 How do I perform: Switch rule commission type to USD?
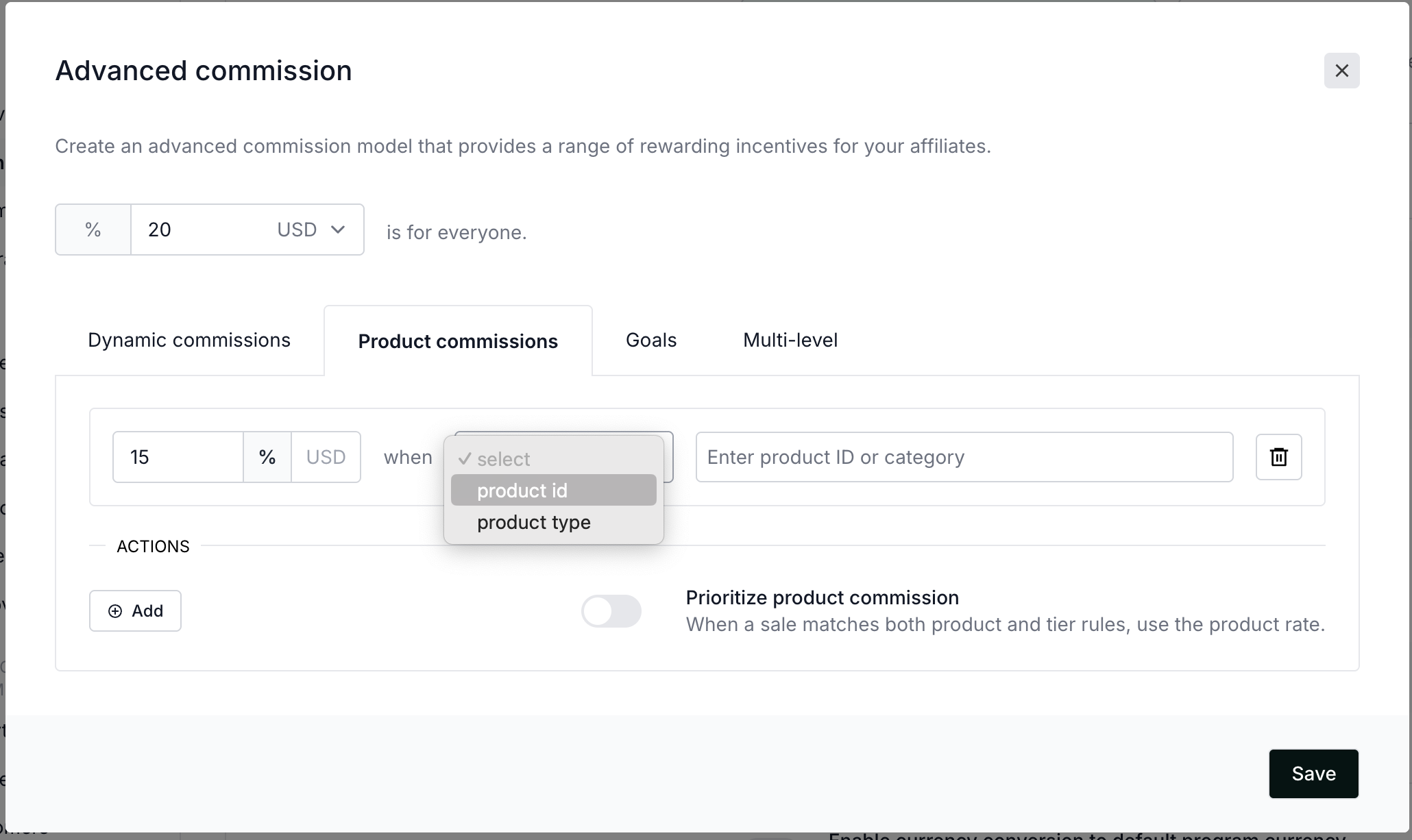(x=326, y=457)
